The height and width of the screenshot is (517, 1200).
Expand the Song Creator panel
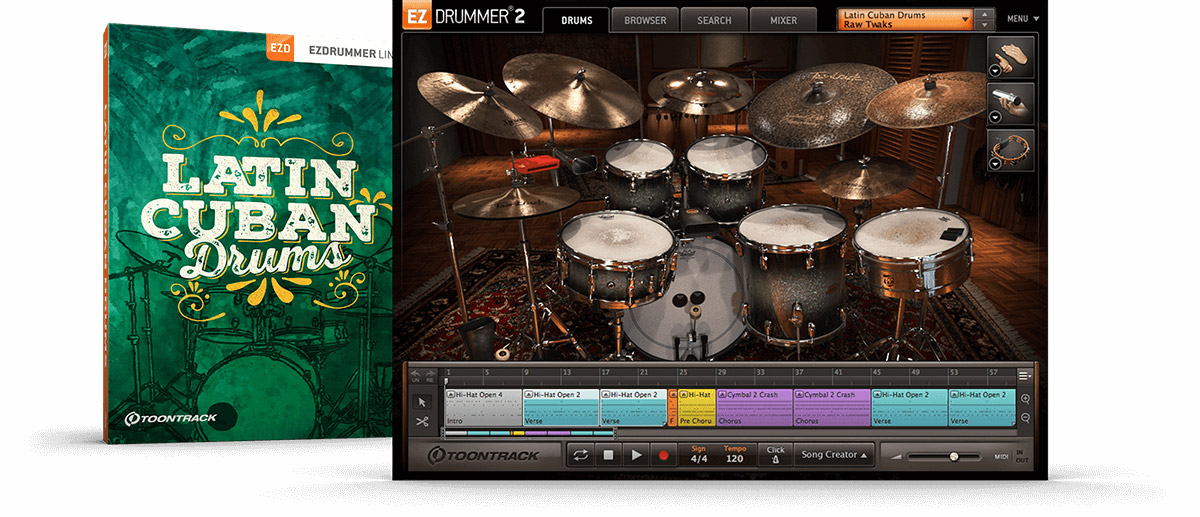tap(834, 455)
